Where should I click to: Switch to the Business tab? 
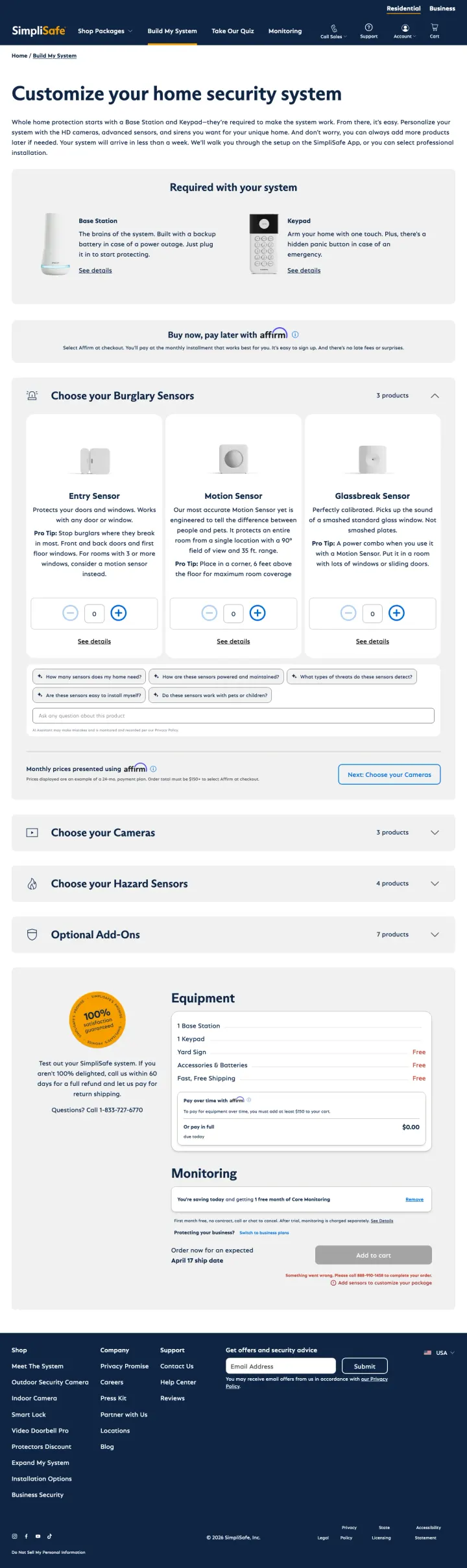442,8
